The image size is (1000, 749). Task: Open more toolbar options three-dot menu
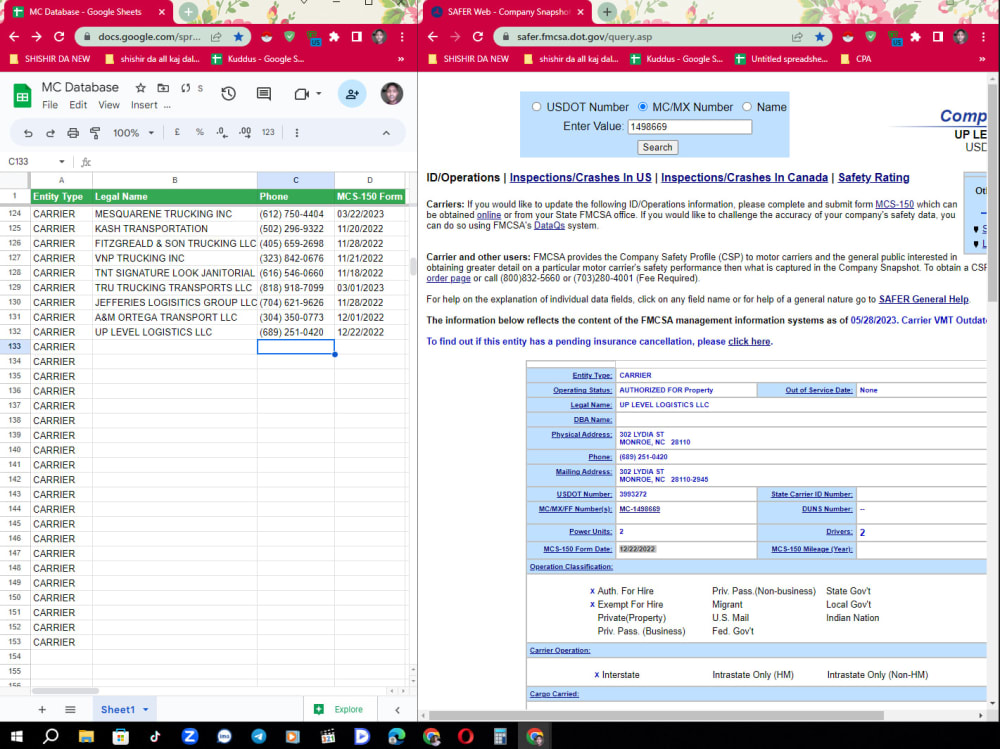point(297,133)
